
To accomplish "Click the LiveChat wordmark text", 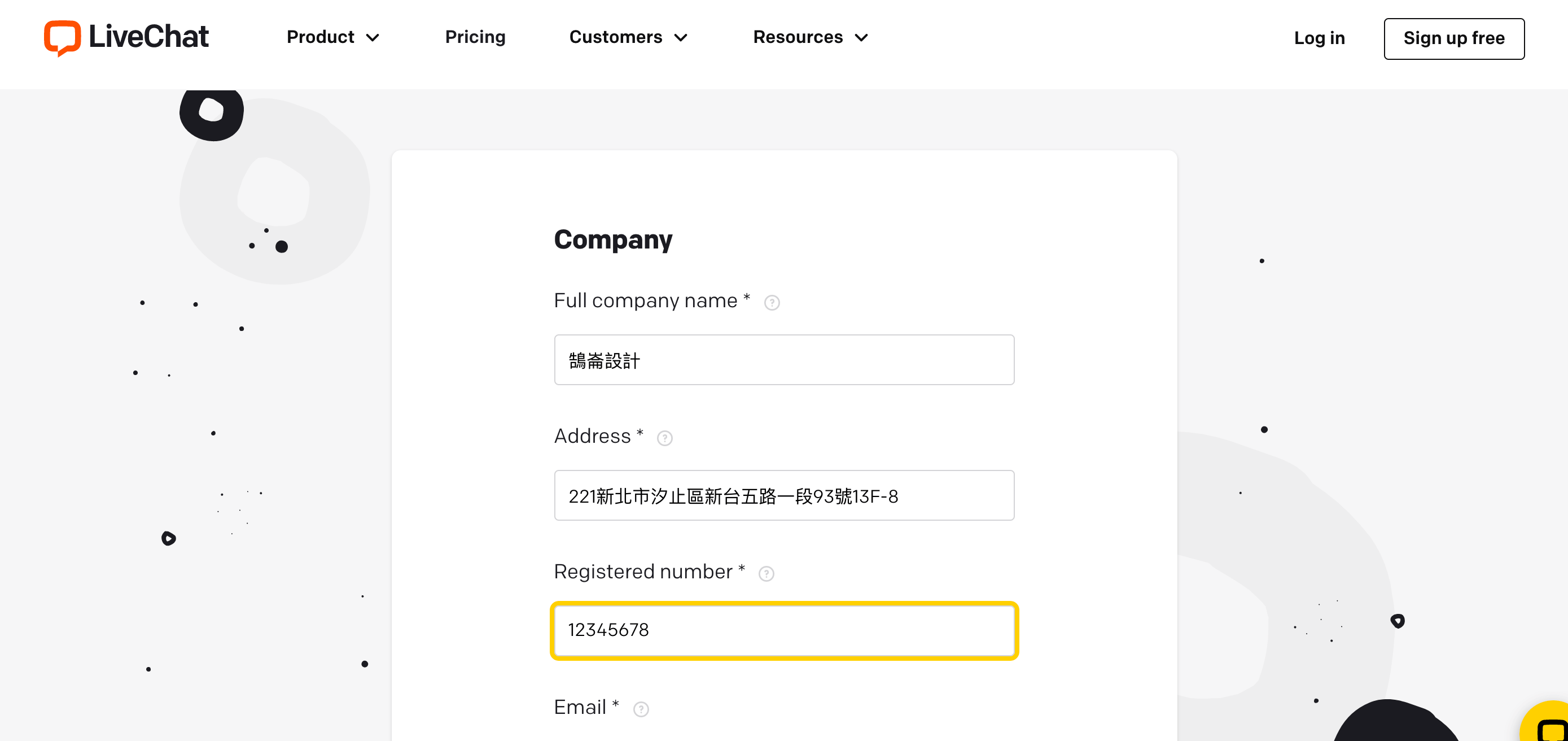I will (x=148, y=37).
